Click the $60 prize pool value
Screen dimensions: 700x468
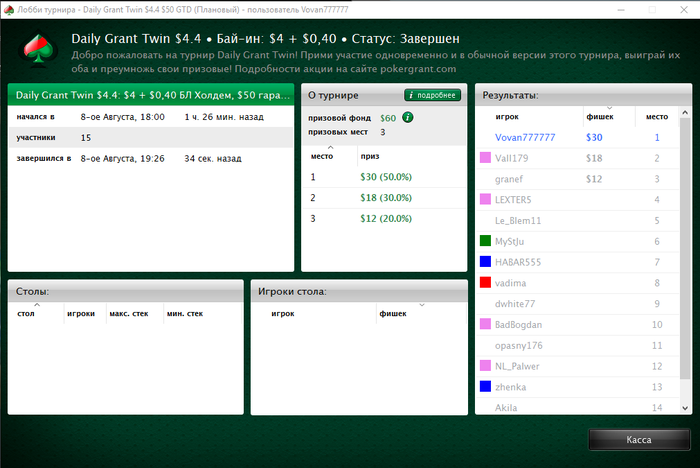pyautogui.click(x=388, y=118)
